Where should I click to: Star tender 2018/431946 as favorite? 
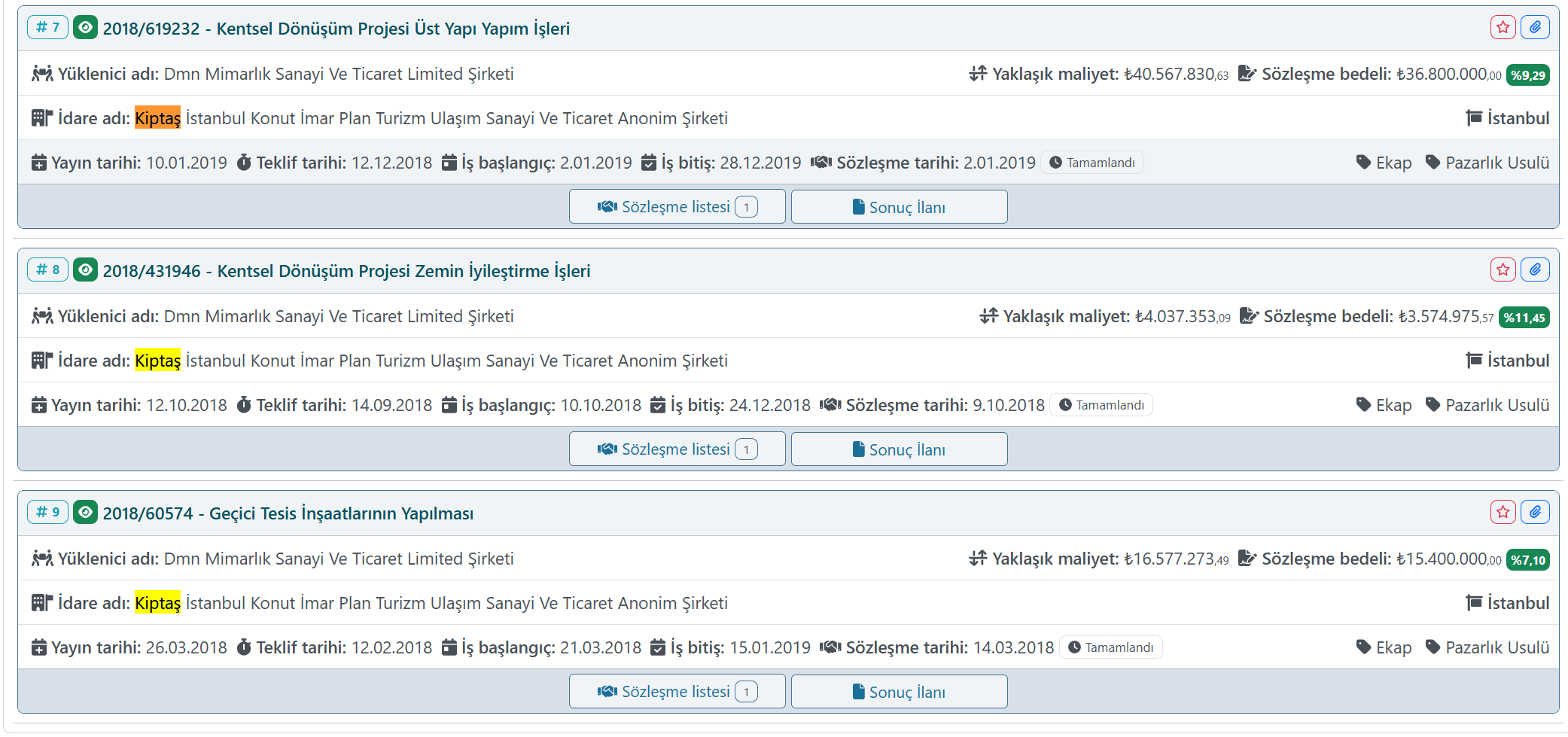[1503, 270]
